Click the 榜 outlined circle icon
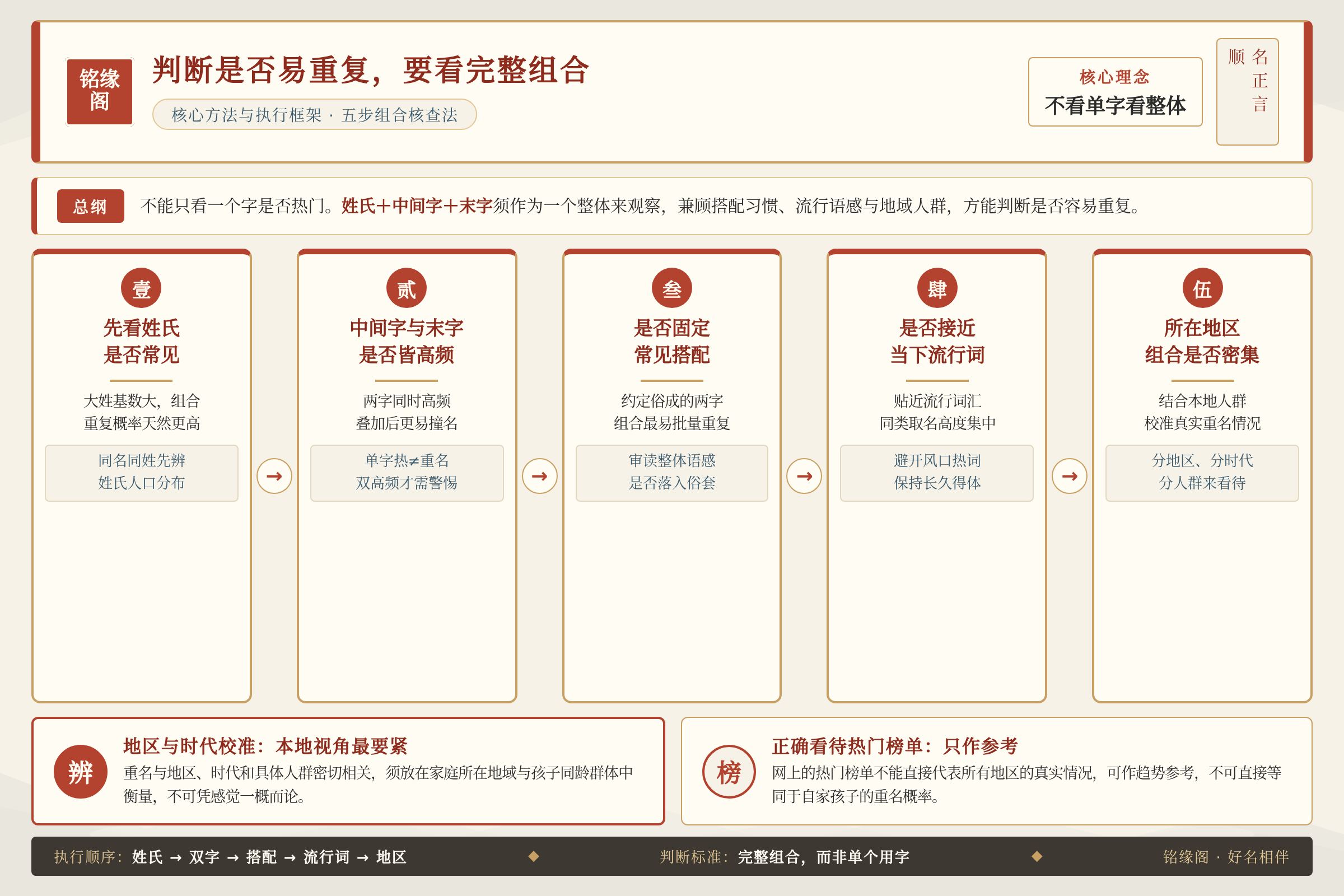The image size is (1344, 896). coord(729,772)
